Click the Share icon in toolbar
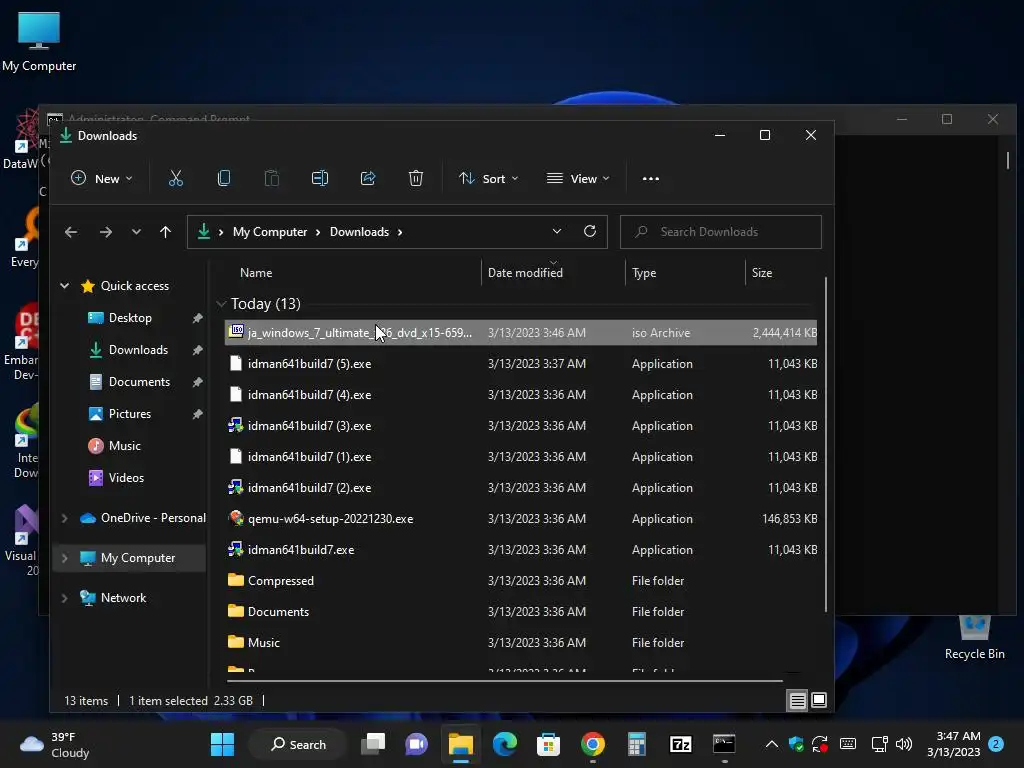 368,178
